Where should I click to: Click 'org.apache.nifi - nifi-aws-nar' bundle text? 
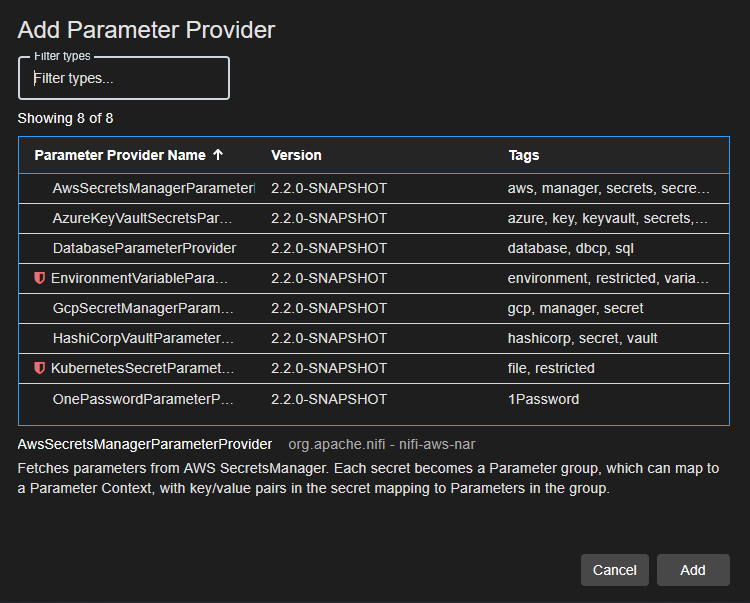382,444
